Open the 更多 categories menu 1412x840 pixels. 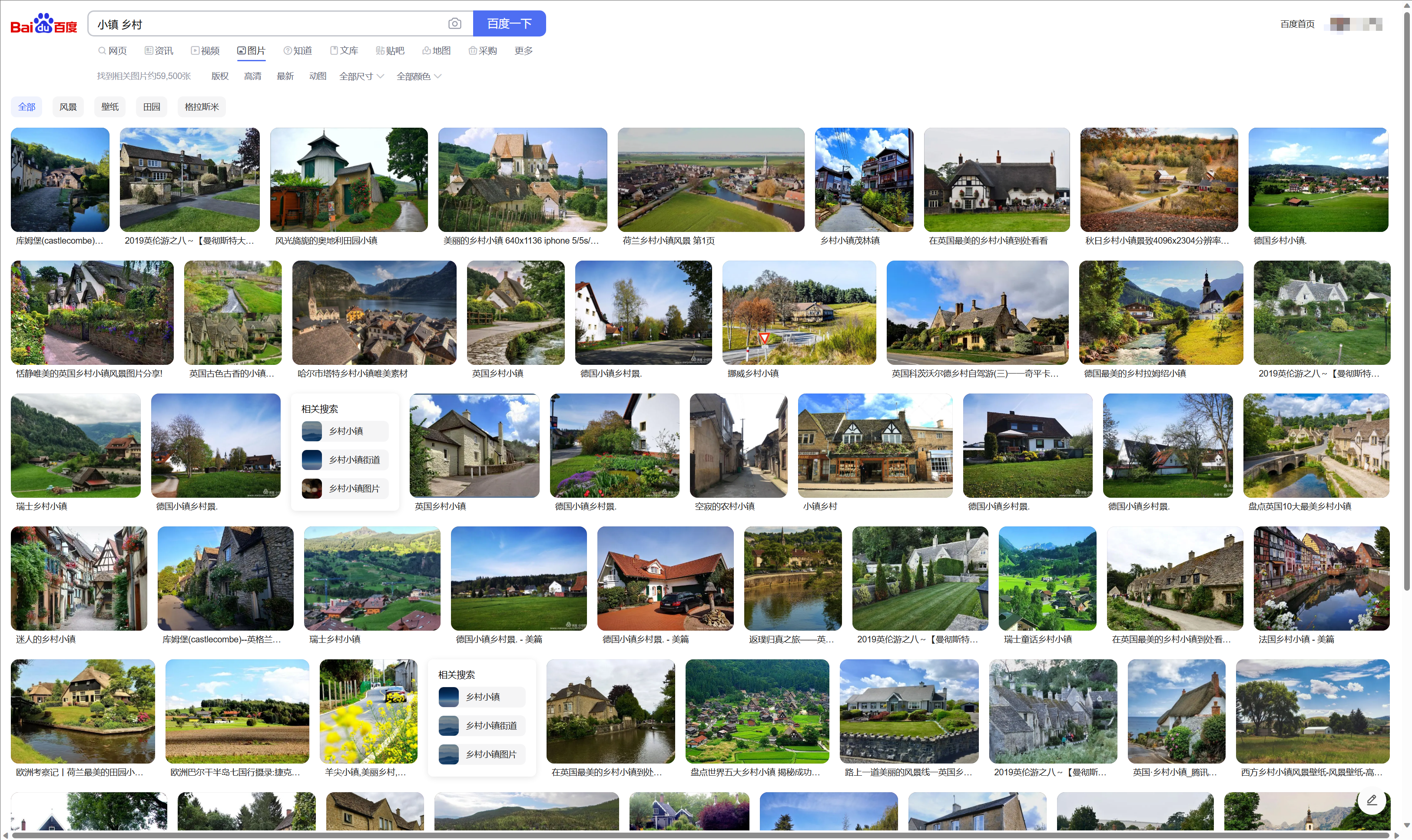click(523, 51)
